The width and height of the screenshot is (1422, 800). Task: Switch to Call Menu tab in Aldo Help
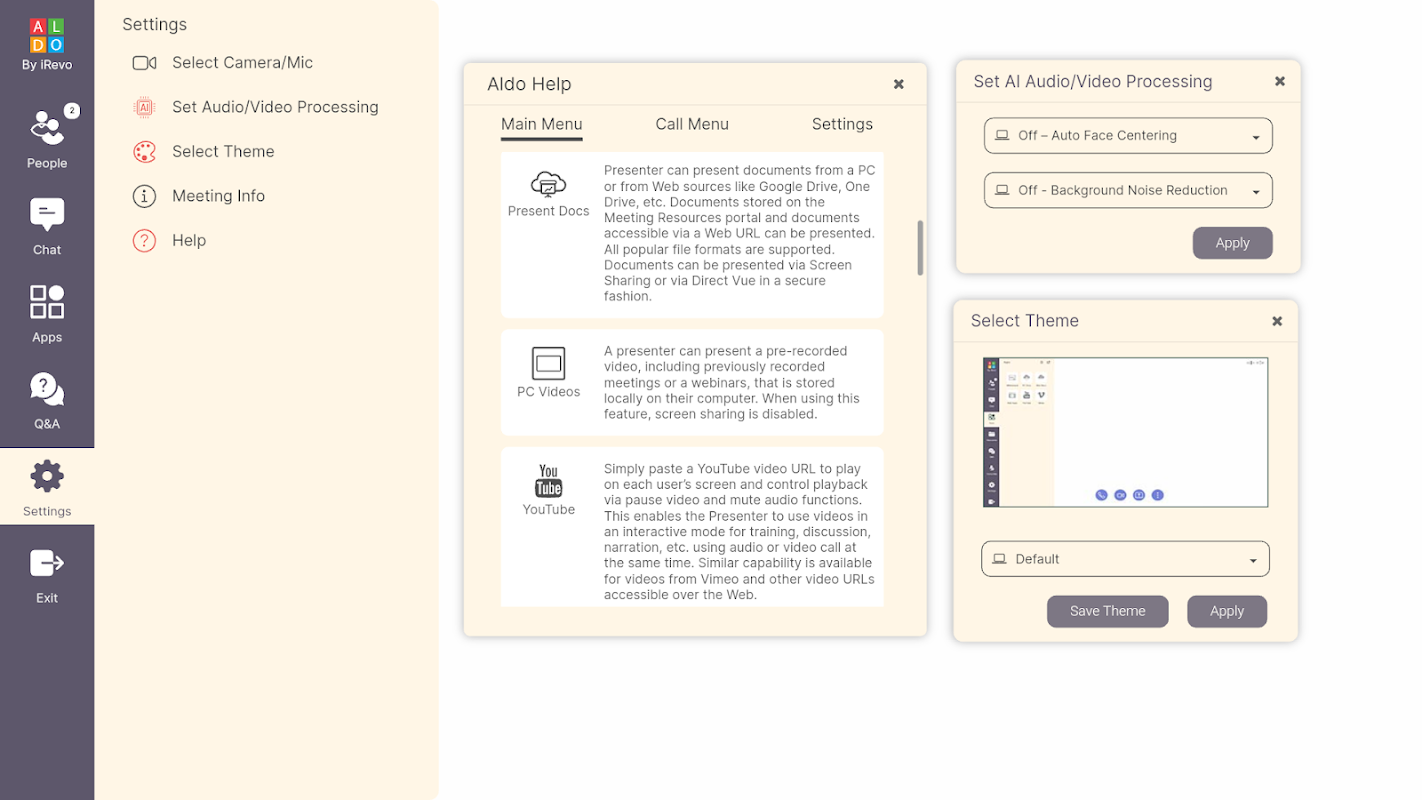pyautogui.click(x=692, y=125)
